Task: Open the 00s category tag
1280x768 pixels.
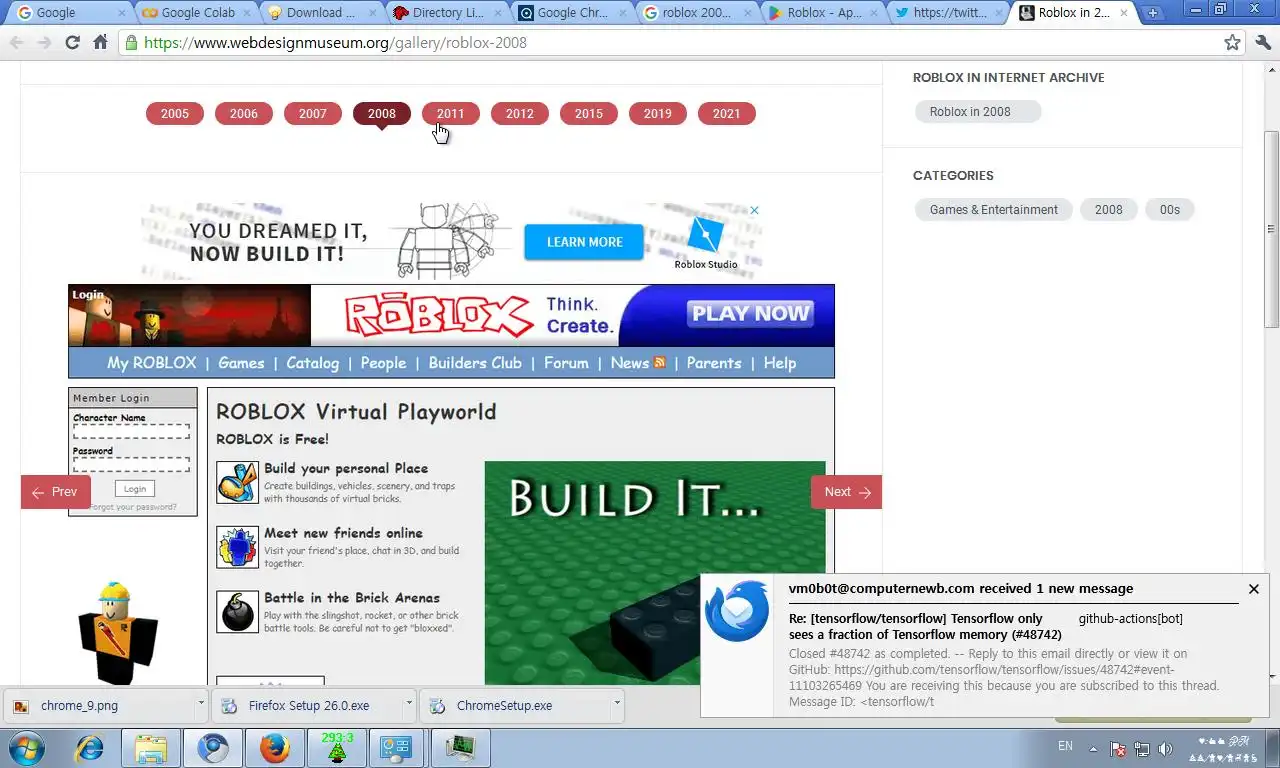Action: pos(1170,210)
